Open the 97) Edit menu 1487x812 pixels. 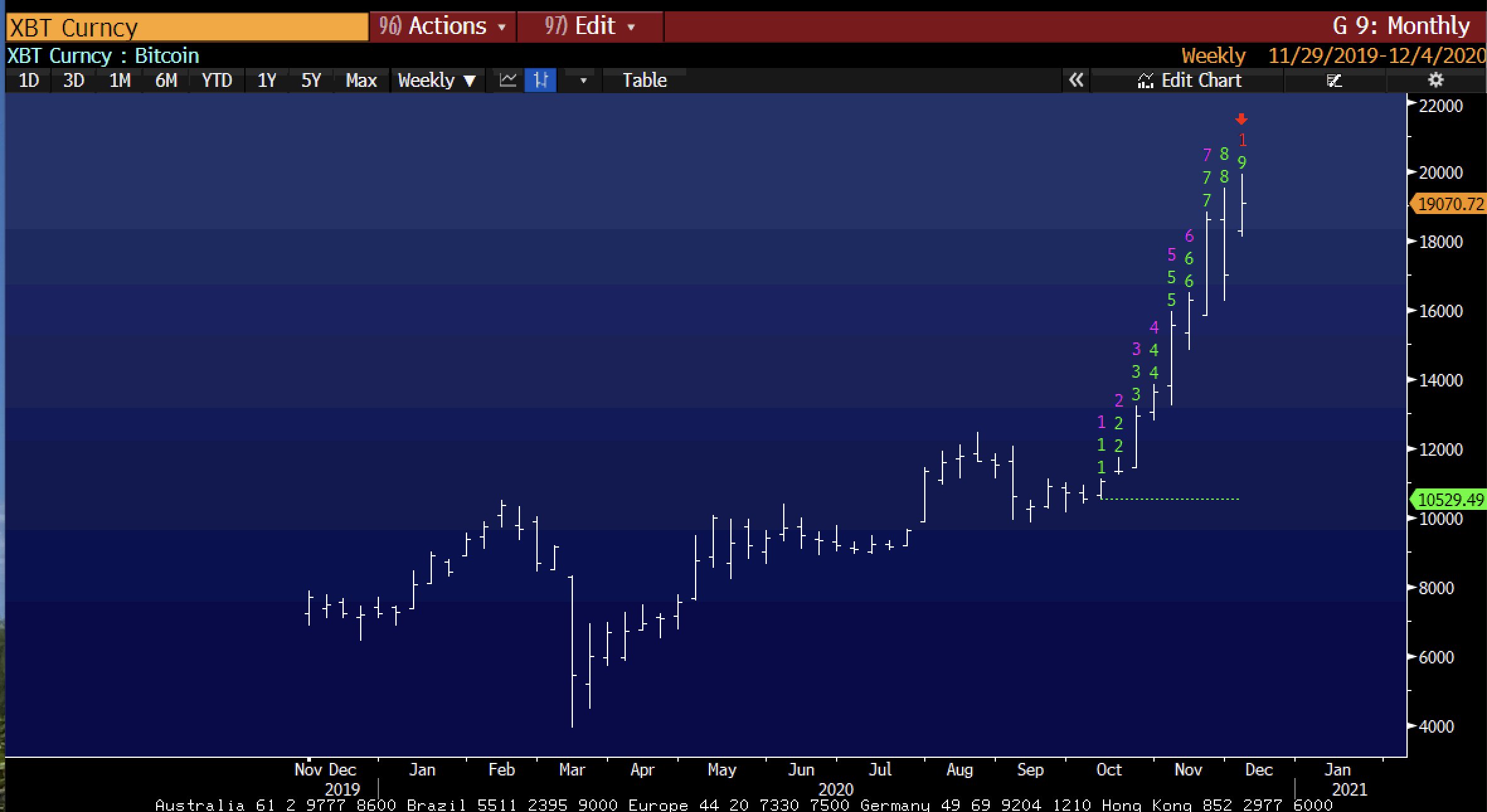(x=590, y=26)
